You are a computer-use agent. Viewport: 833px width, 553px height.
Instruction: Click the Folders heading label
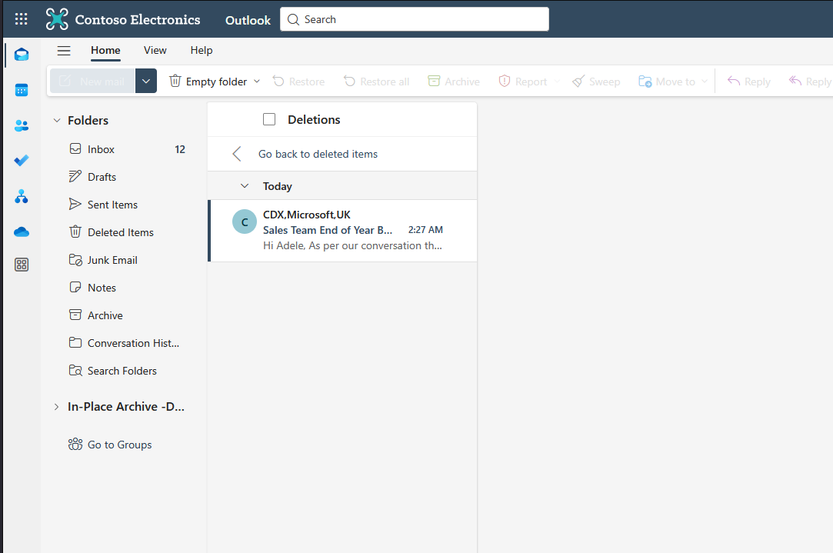click(x=88, y=121)
